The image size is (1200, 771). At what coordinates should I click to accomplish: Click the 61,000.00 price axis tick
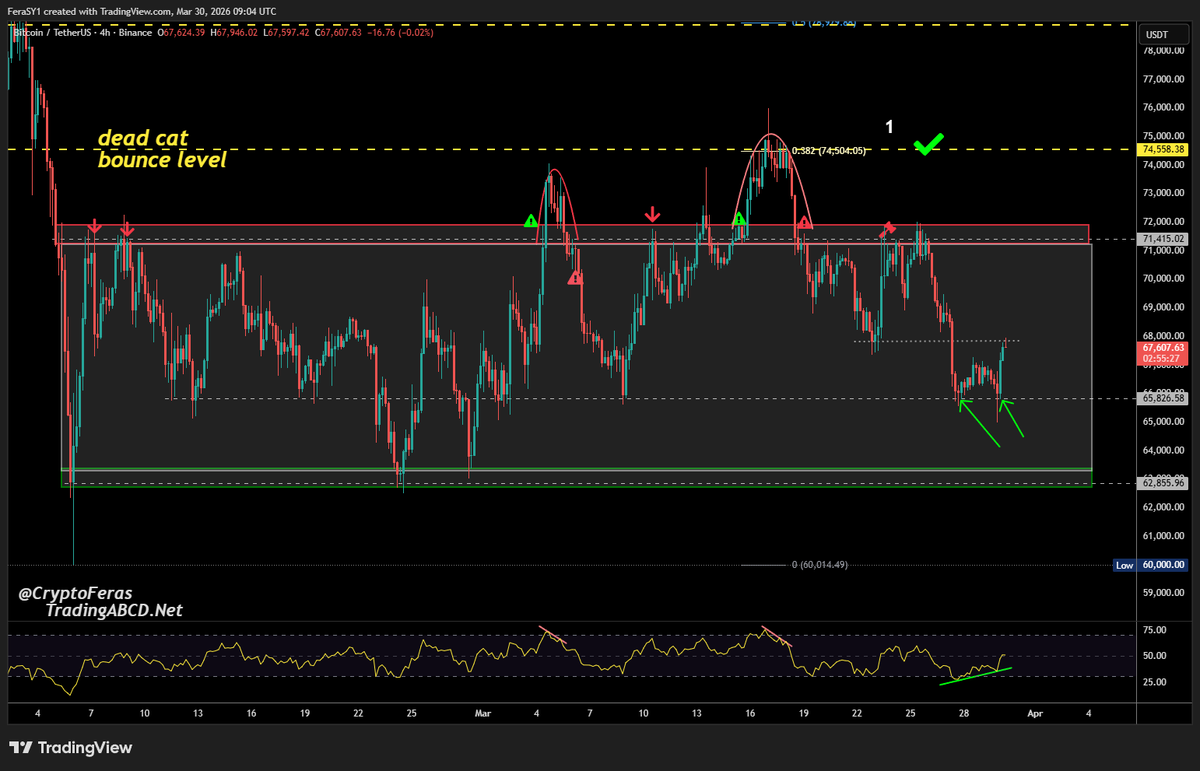(x=1165, y=536)
